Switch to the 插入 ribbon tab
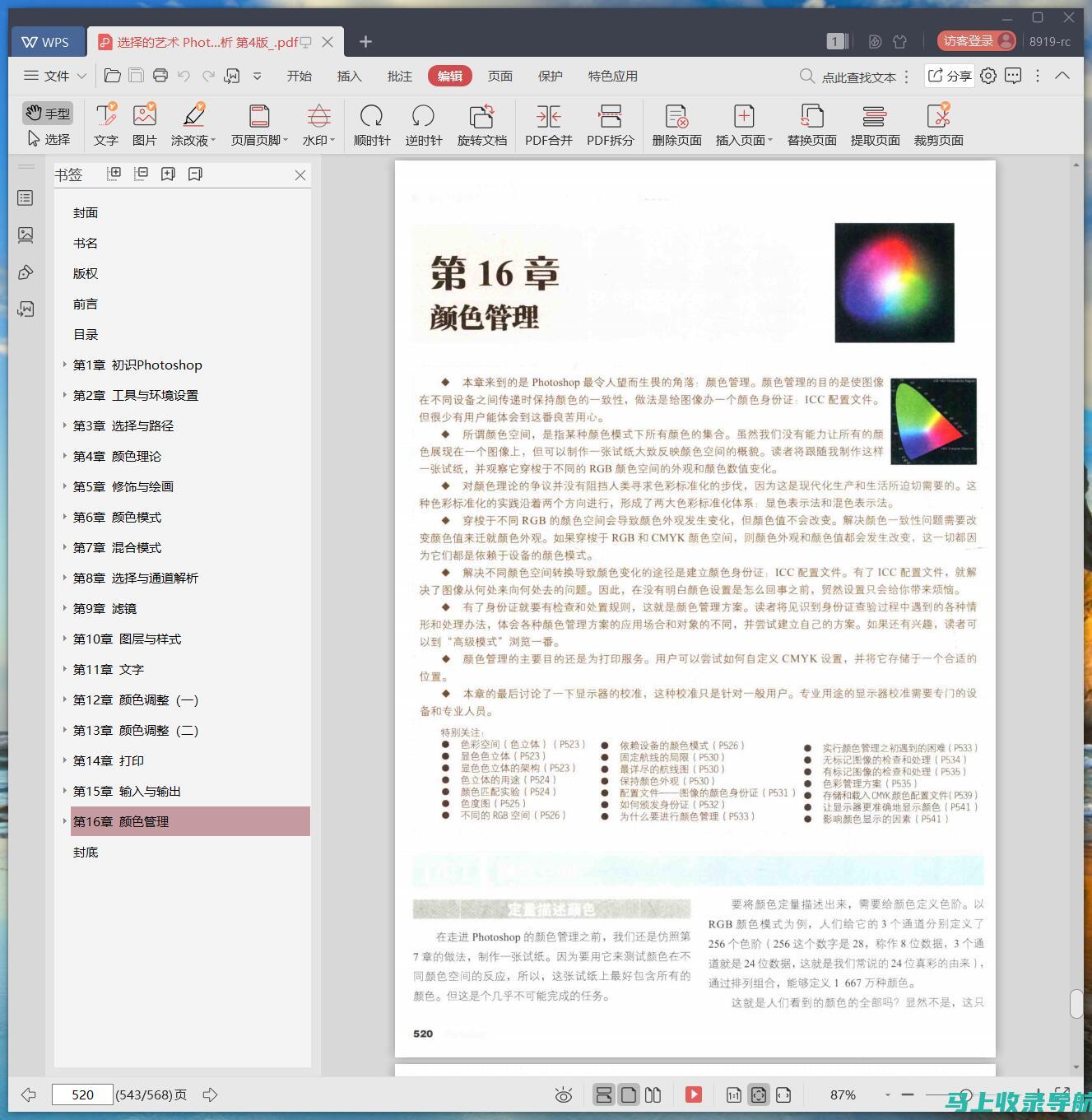Viewport: 1092px width, 1120px height. [x=349, y=76]
